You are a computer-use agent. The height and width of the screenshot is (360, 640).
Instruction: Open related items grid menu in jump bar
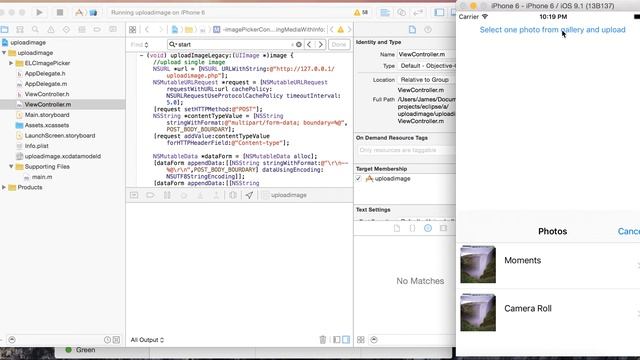132,29
